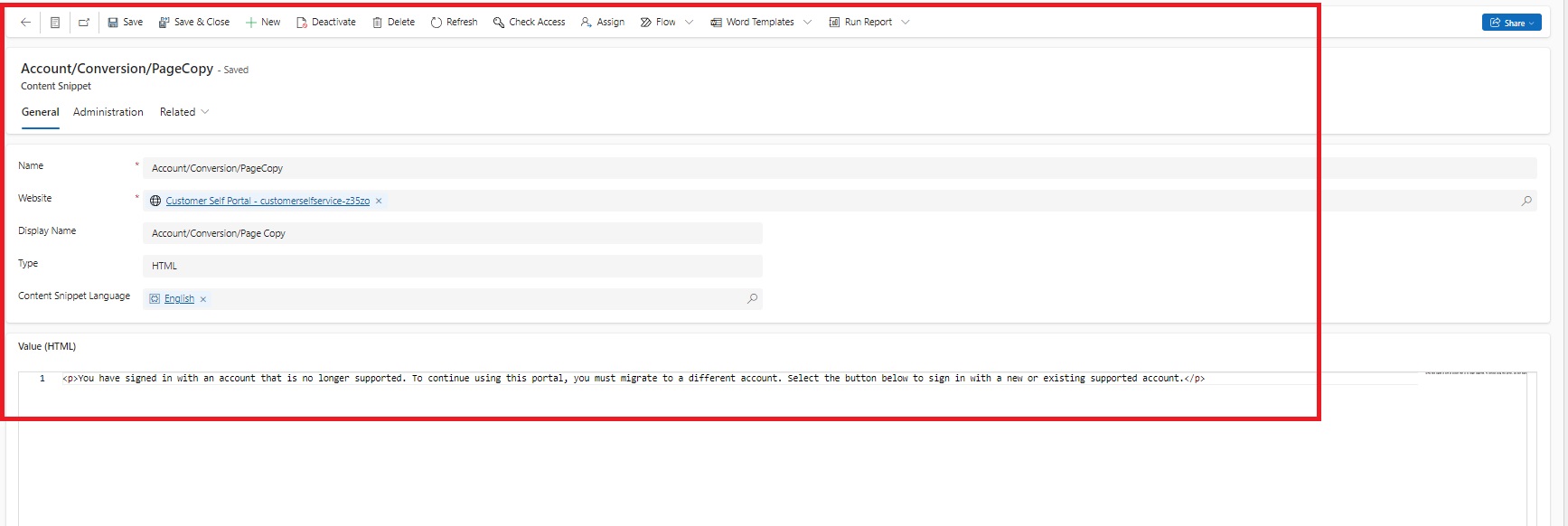Refresh the form
1568x526 pixels.
tap(454, 23)
